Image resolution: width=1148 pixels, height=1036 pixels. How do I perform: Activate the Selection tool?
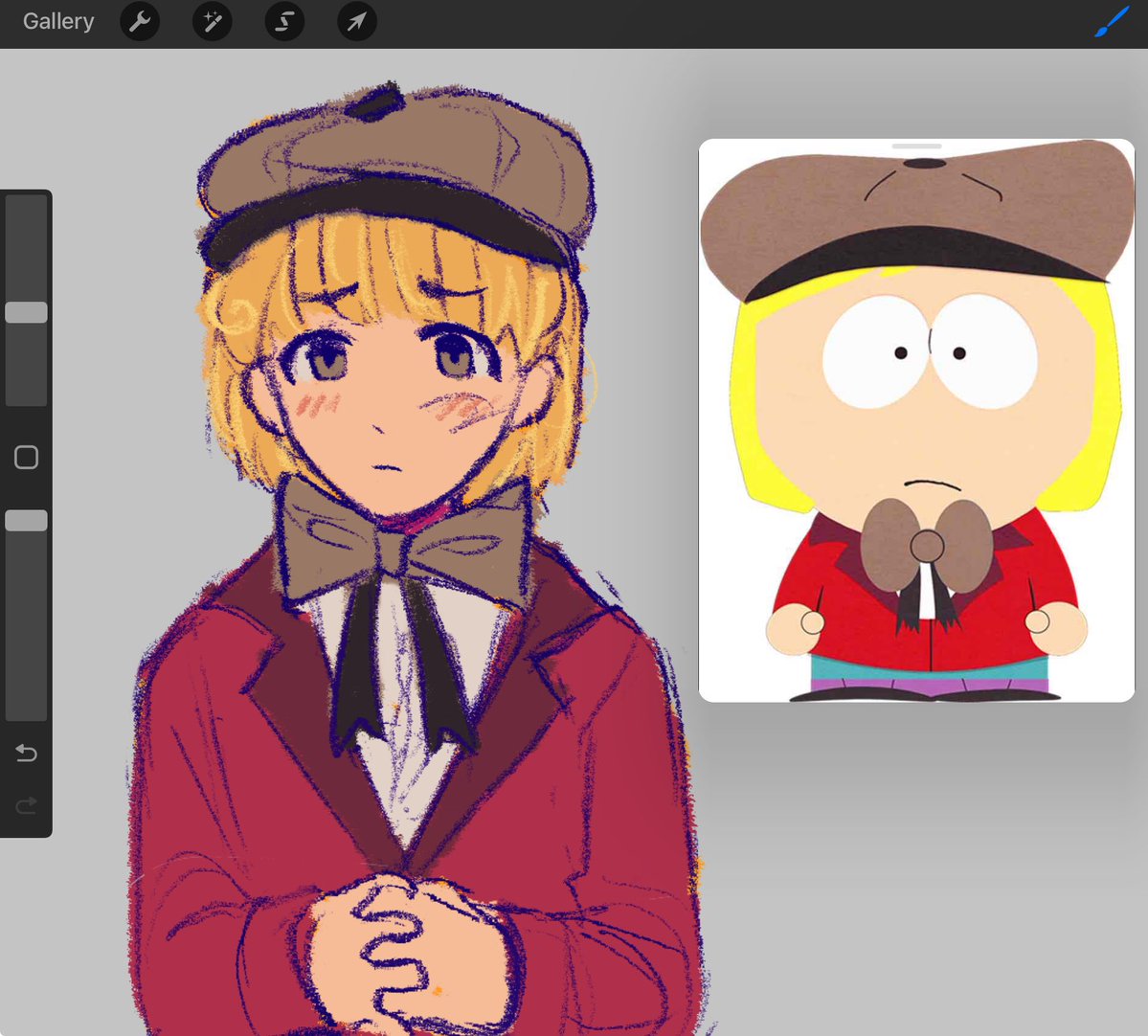(284, 22)
